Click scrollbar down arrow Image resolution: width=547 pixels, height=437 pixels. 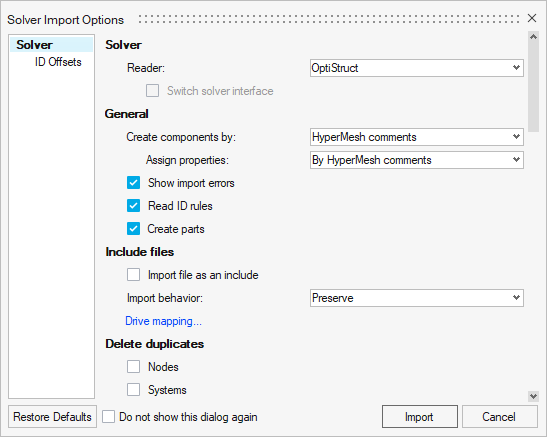(533, 396)
